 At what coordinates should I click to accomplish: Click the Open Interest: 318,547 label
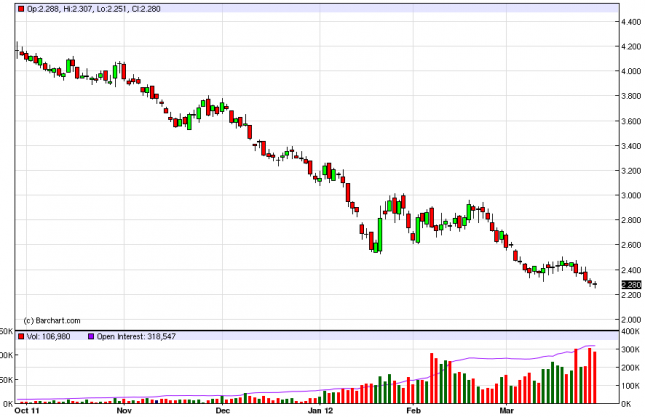point(136,336)
